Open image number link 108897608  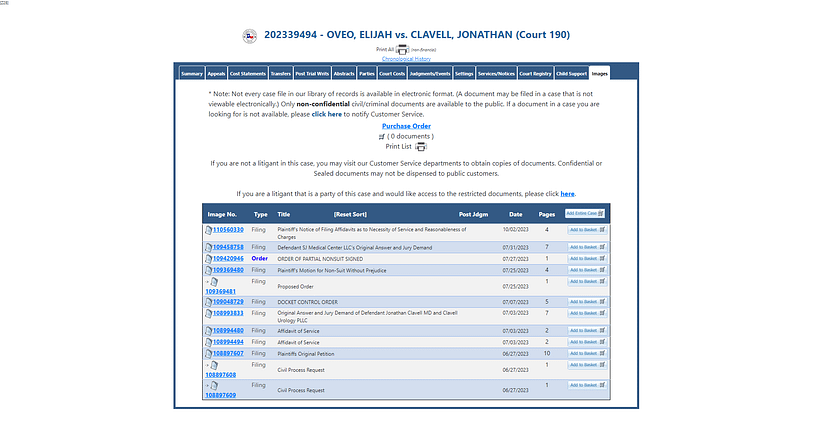coord(220,375)
